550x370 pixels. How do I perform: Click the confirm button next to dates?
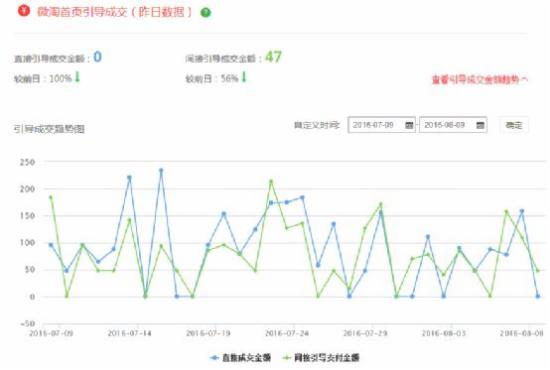click(514, 125)
